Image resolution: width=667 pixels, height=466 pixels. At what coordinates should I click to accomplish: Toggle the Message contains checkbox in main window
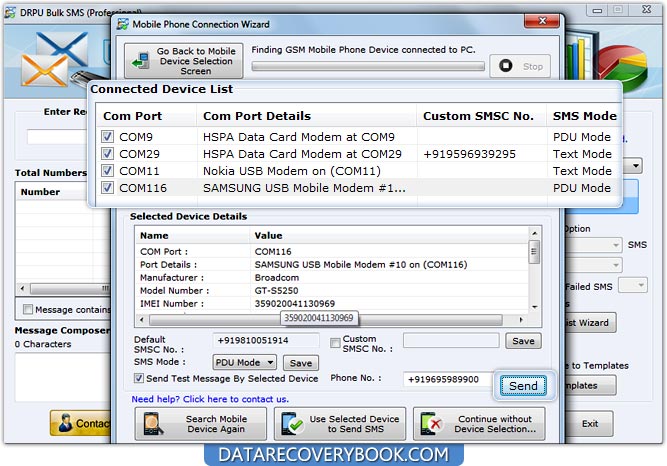pos(28,309)
